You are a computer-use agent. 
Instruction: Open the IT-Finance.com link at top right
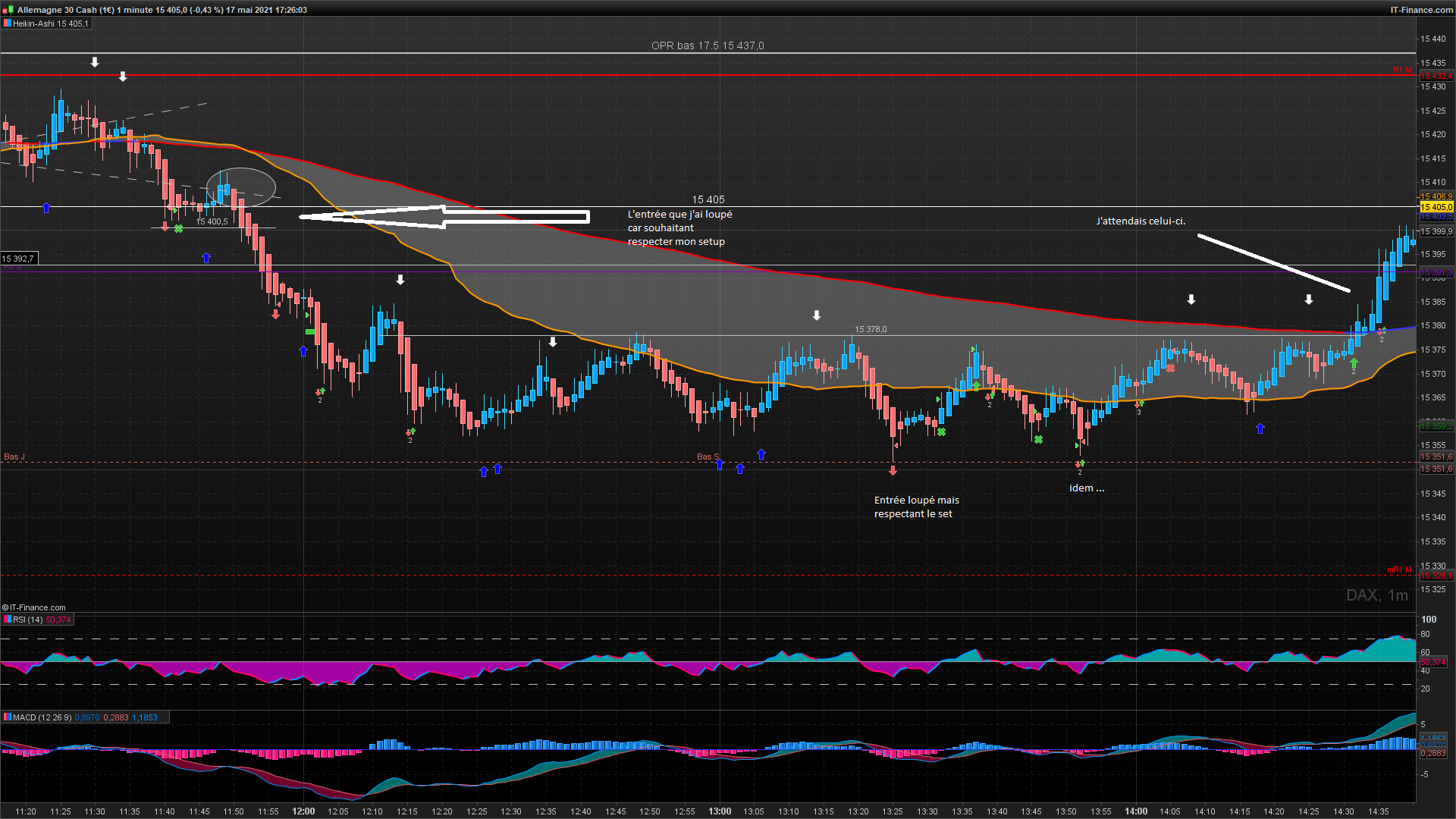[x=1421, y=10]
